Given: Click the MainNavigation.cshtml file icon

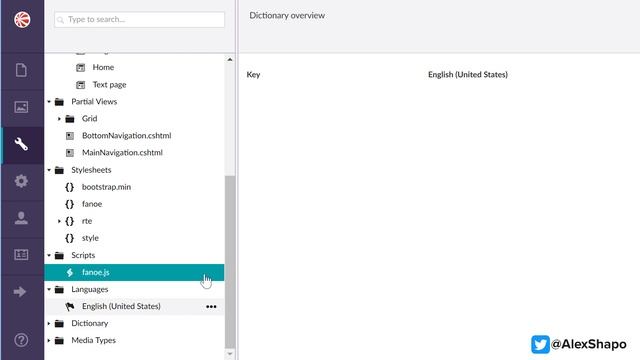Looking at the screenshot, I should pos(70,153).
